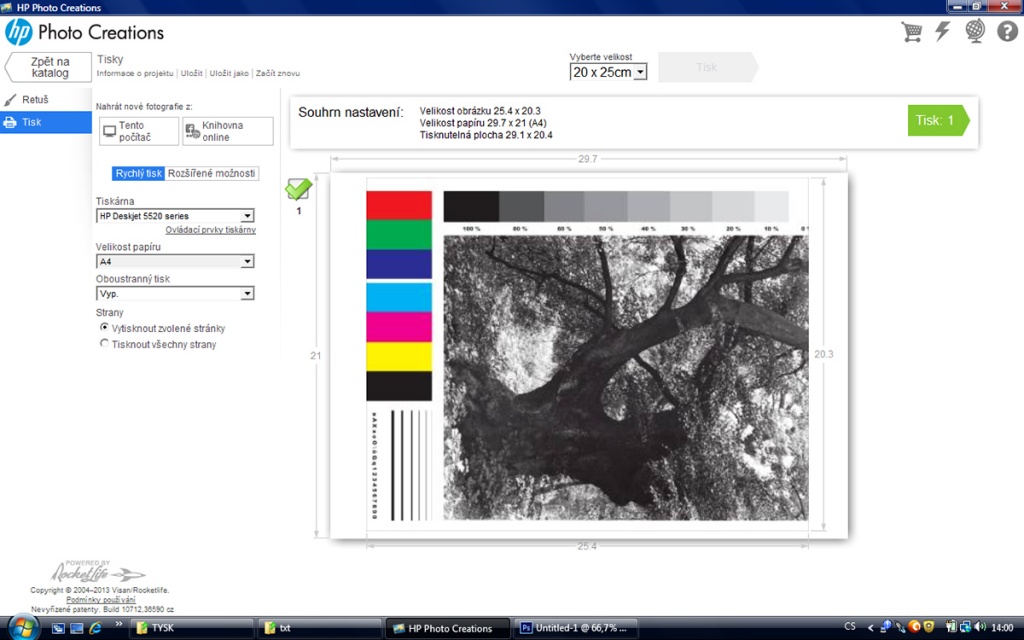
Task: Open the Oboustranný tisk dropdown
Action: click(x=175, y=293)
